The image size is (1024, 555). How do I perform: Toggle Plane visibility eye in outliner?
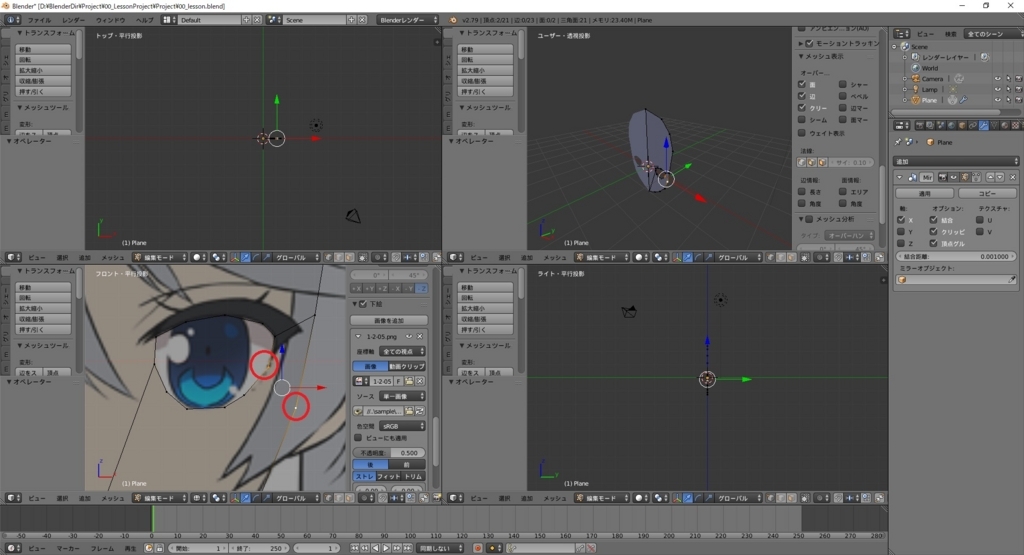(x=998, y=100)
